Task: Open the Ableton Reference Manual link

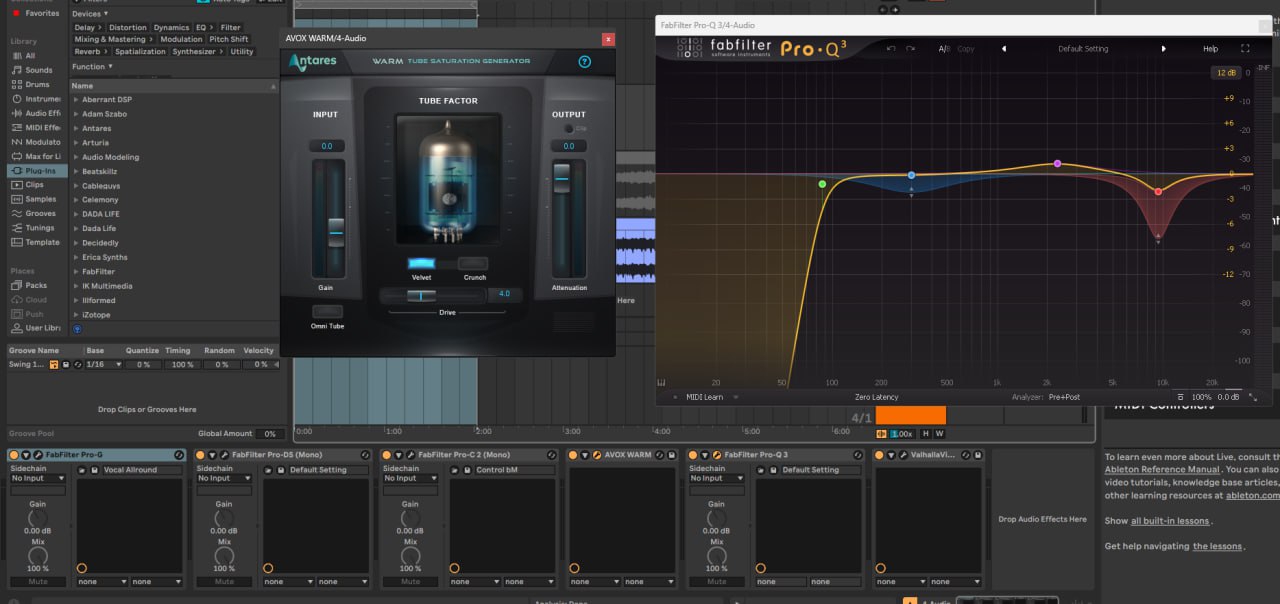Action: 1162,469
